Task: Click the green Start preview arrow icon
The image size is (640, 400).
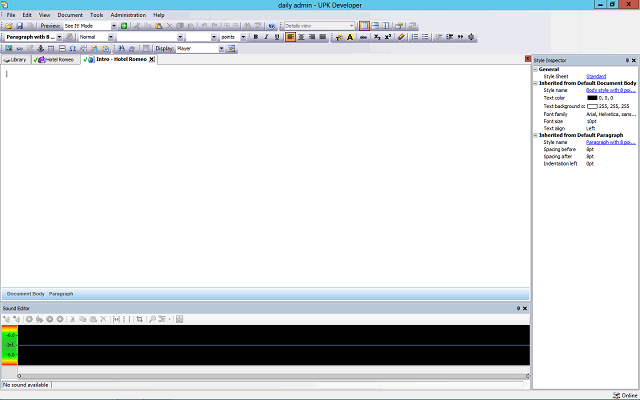Action: point(124,26)
